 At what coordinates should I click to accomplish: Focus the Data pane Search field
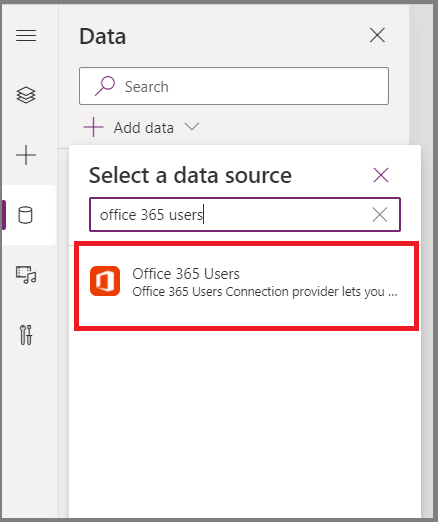(234, 86)
